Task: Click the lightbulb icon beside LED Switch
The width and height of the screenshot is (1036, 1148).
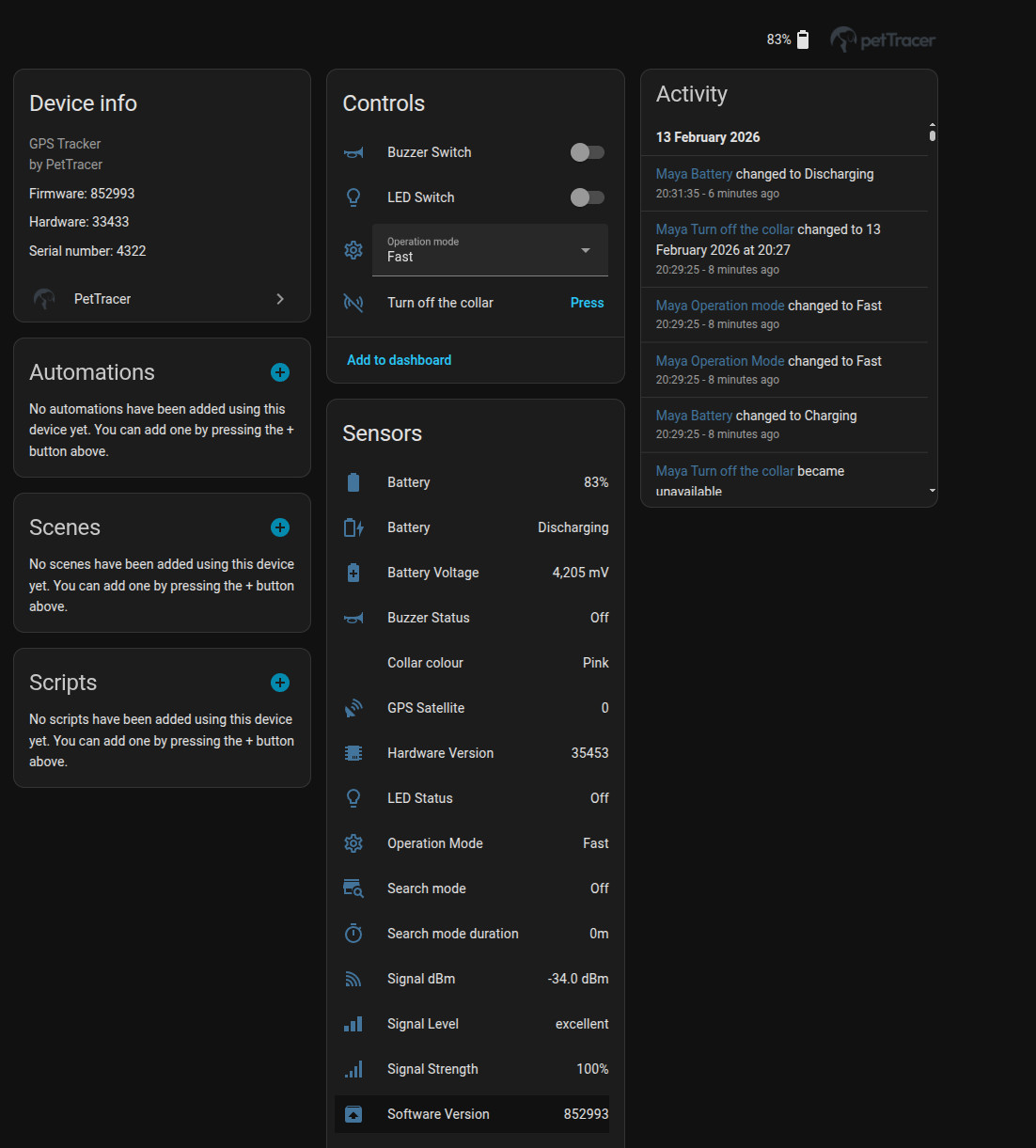Action: 353,197
